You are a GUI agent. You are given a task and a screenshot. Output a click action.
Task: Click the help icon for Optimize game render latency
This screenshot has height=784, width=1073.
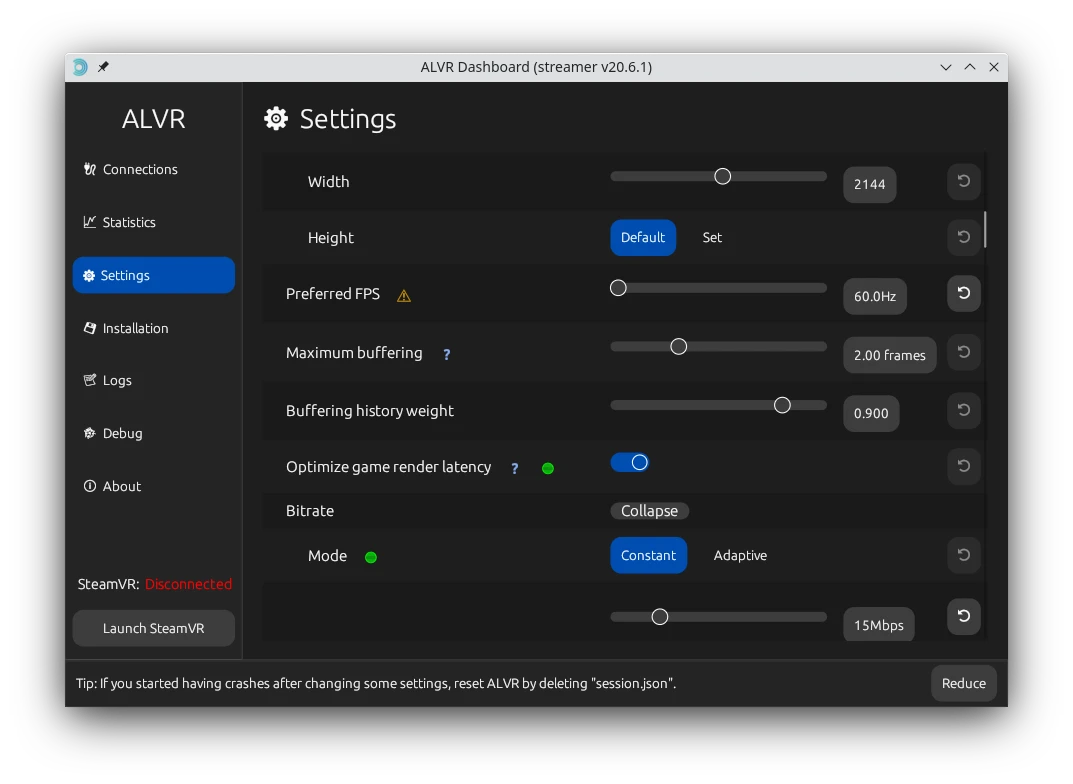click(x=515, y=468)
